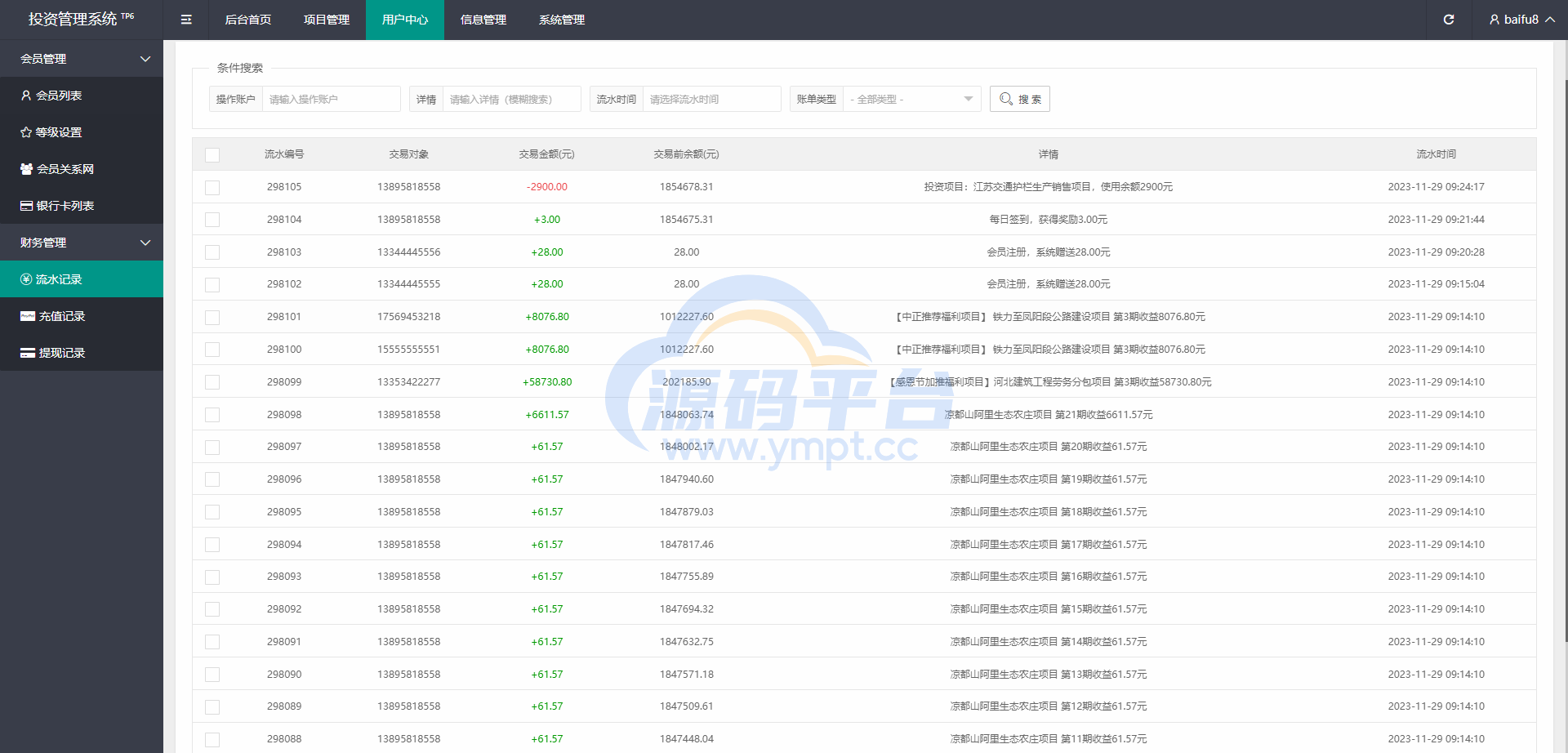Collapse the 财务管理 sidebar group

point(82,243)
